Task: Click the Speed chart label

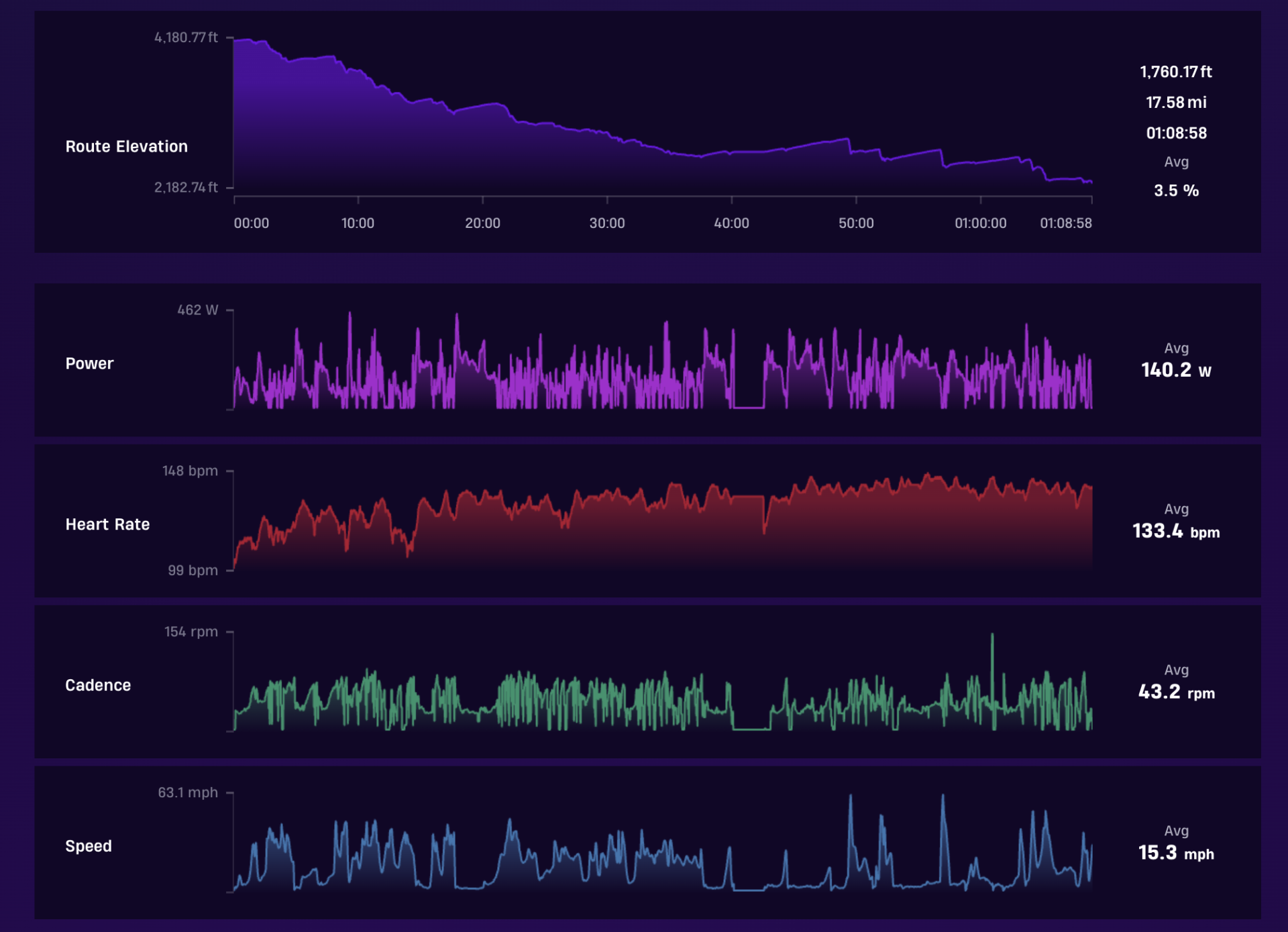Action: 89,846
